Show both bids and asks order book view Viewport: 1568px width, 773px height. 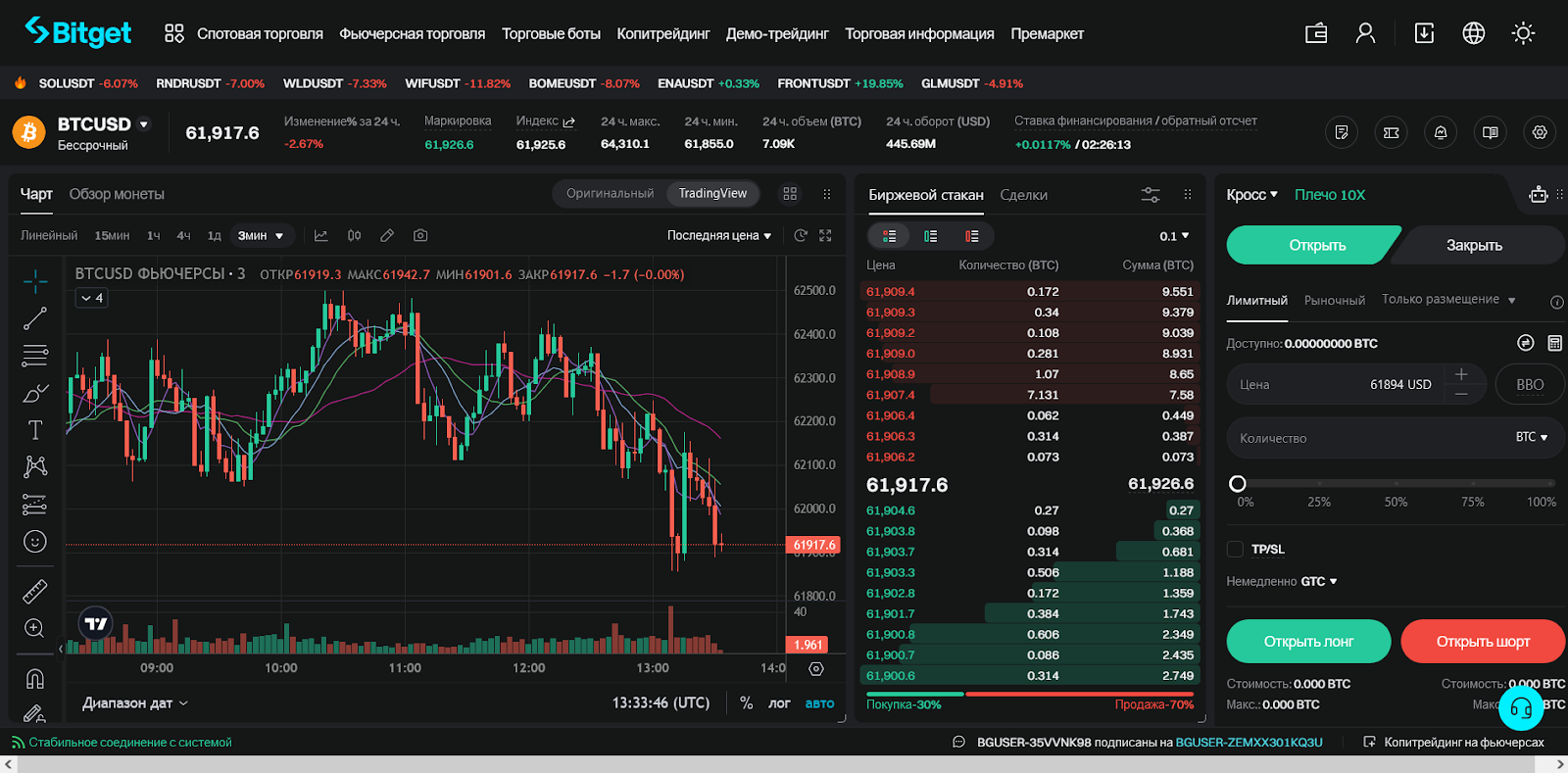point(889,236)
